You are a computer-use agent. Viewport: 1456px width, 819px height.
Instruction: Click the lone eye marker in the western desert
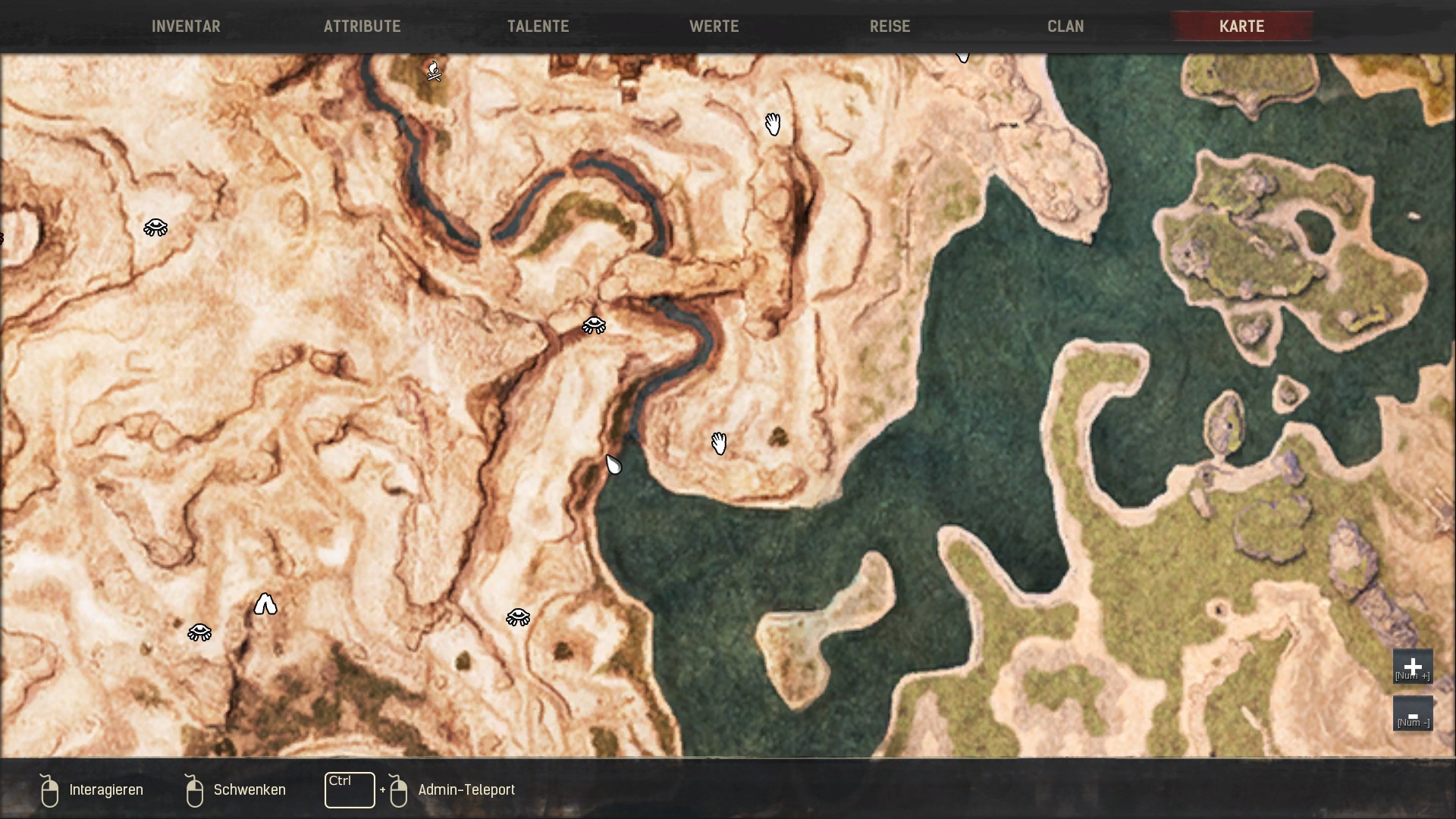tap(155, 227)
